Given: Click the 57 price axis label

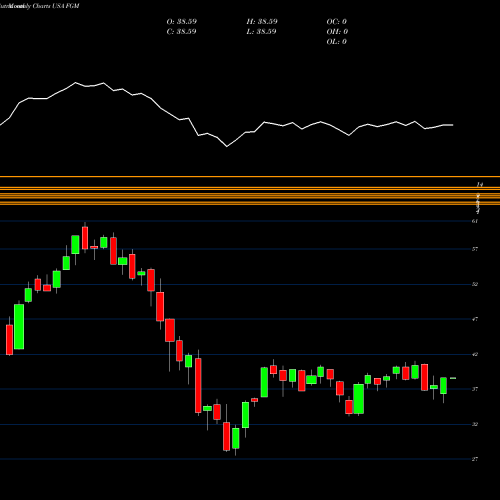Looking at the screenshot, I should click(475, 249).
